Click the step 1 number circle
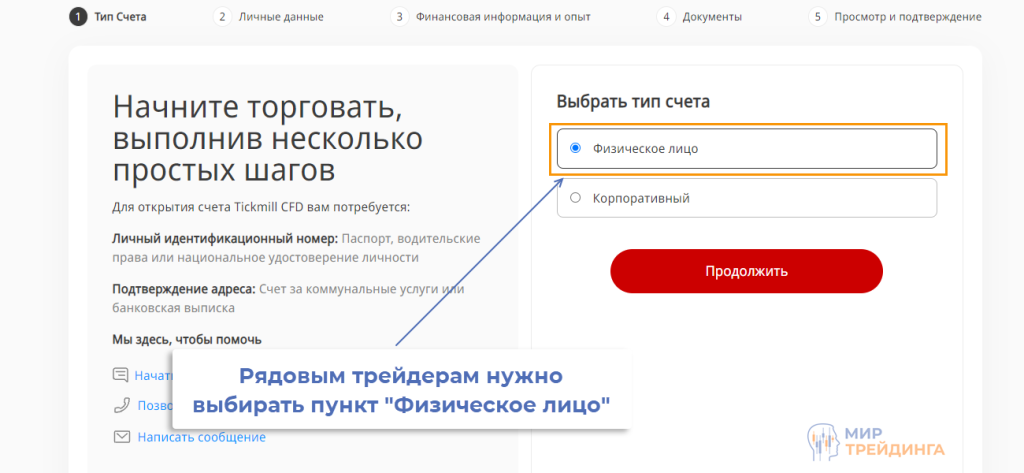The height and width of the screenshot is (473, 1024). (77, 17)
